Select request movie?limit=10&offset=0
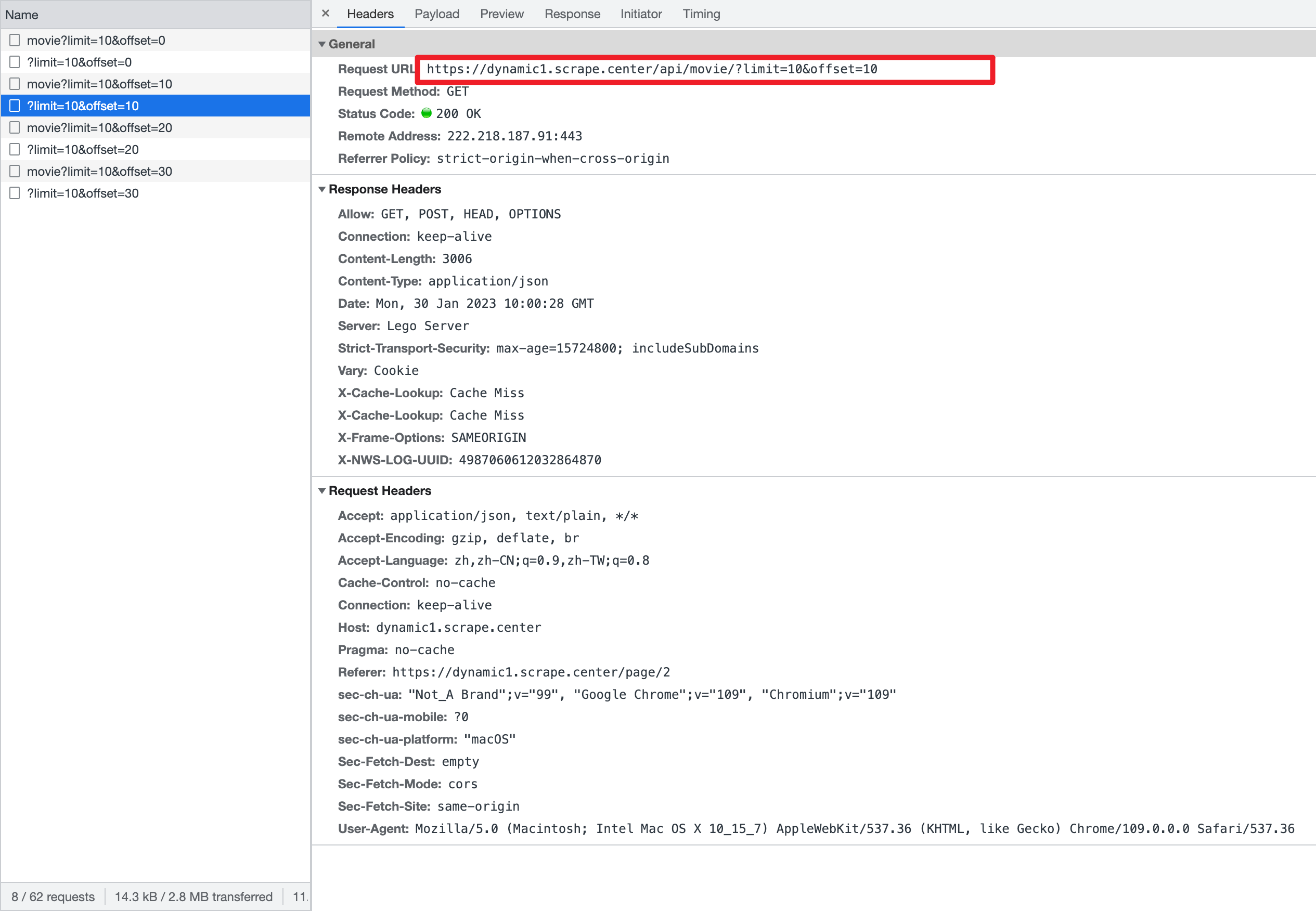 point(156,40)
